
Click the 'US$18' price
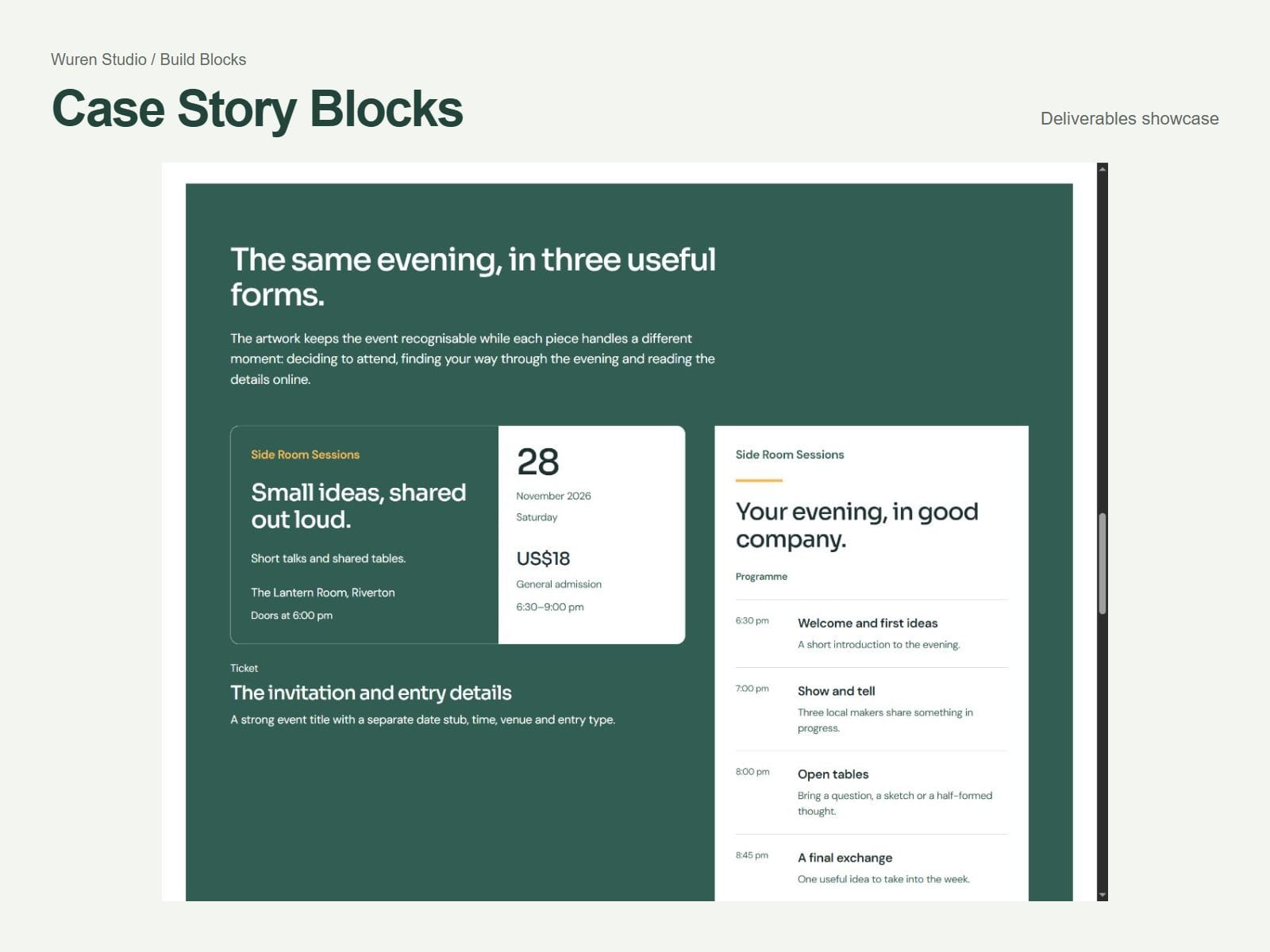coord(543,559)
